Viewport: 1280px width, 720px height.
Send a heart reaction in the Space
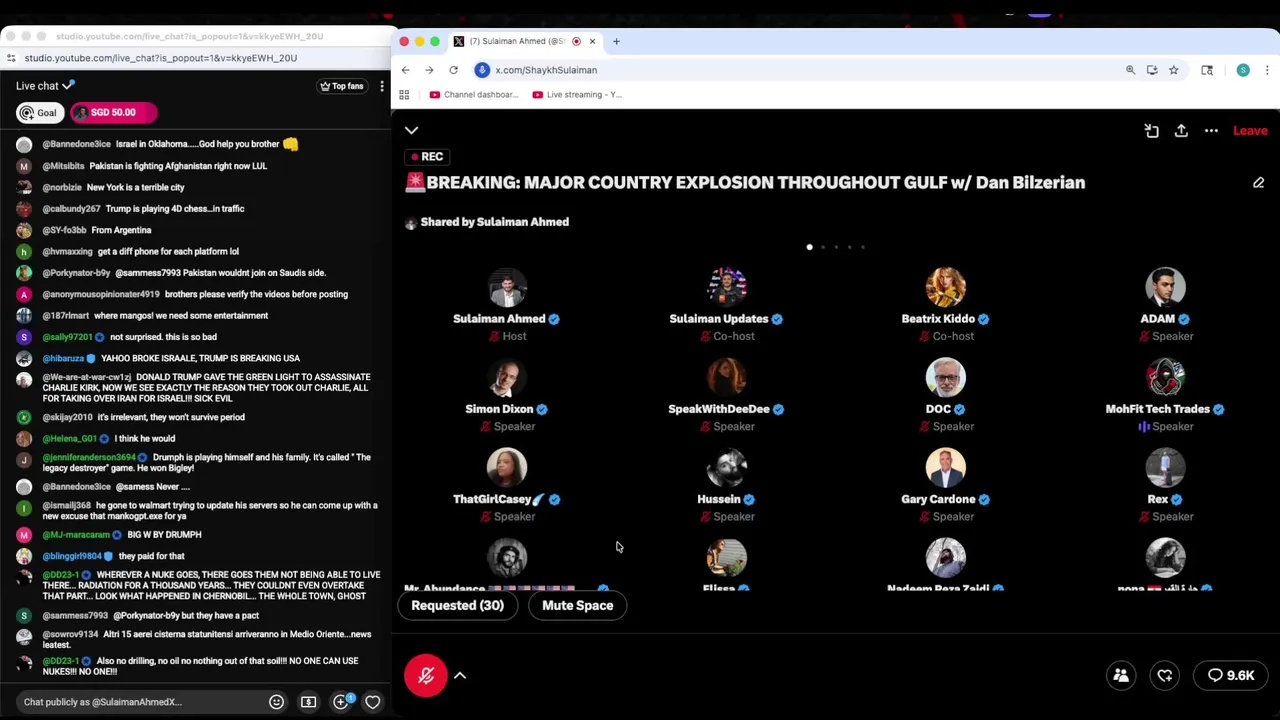click(1165, 676)
